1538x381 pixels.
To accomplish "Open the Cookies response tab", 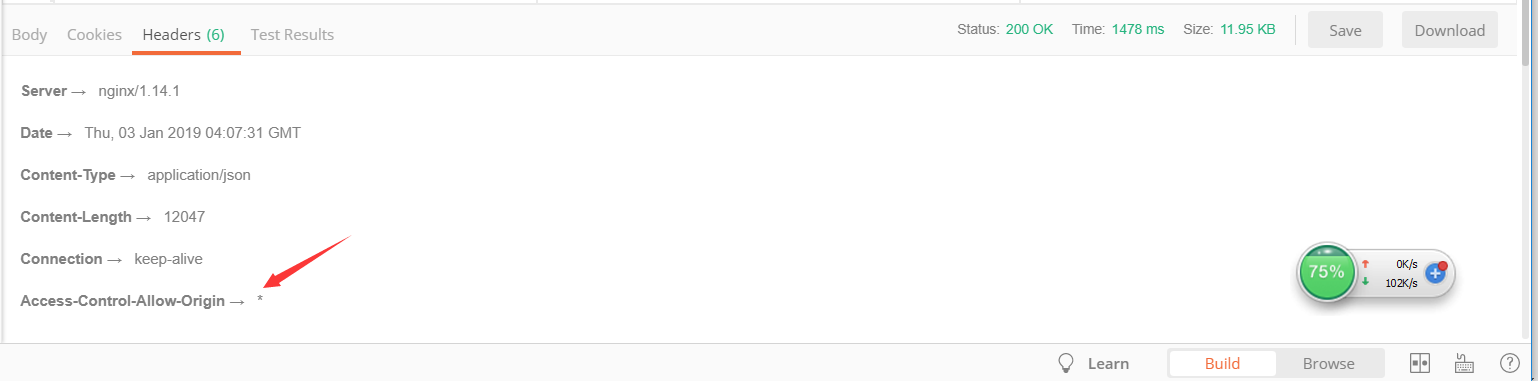I will coord(94,34).
